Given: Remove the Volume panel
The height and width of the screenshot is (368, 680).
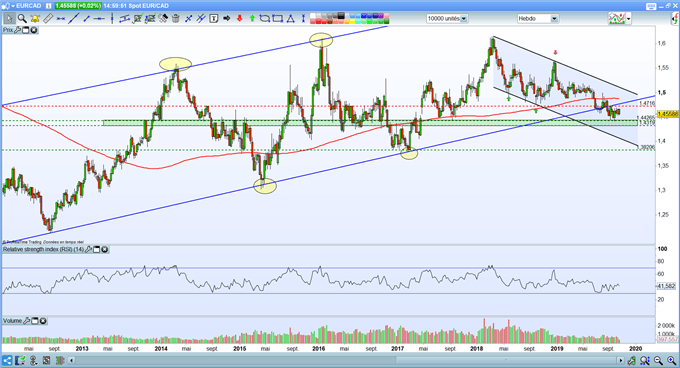Looking at the screenshot, I should tap(43, 321).
